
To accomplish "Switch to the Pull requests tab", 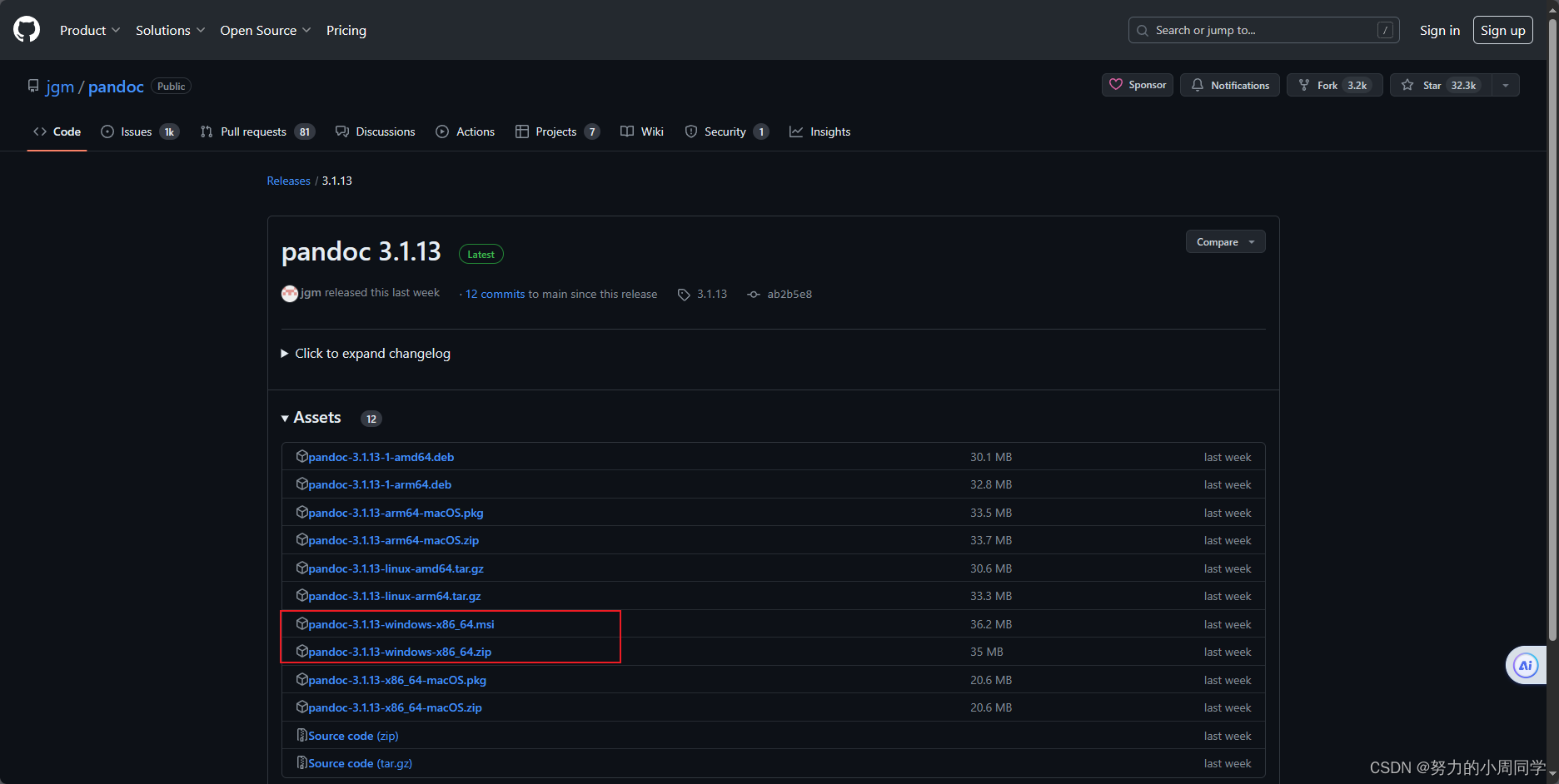I will pyautogui.click(x=257, y=131).
